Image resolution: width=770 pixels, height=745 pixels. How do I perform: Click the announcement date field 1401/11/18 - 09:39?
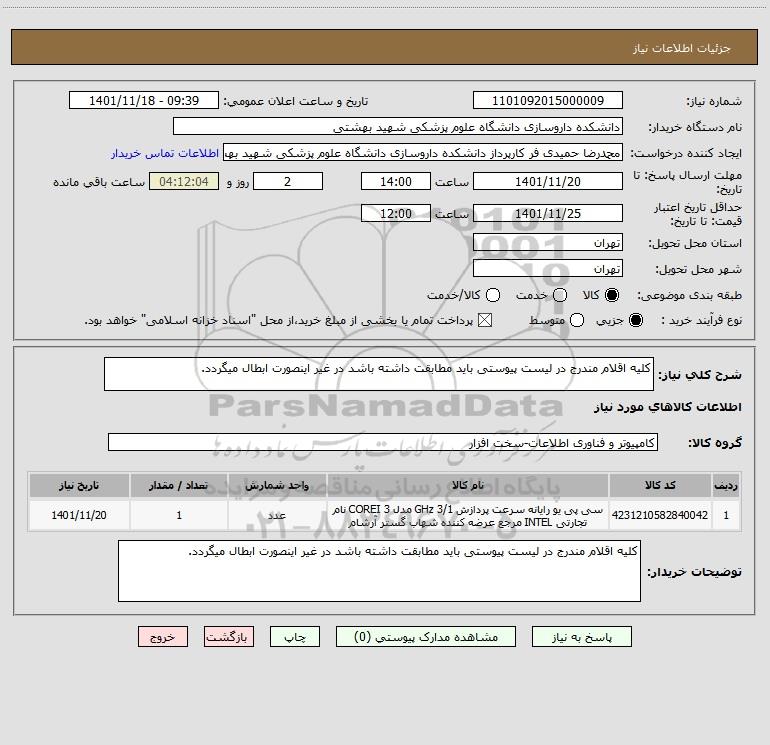coord(144,100)
